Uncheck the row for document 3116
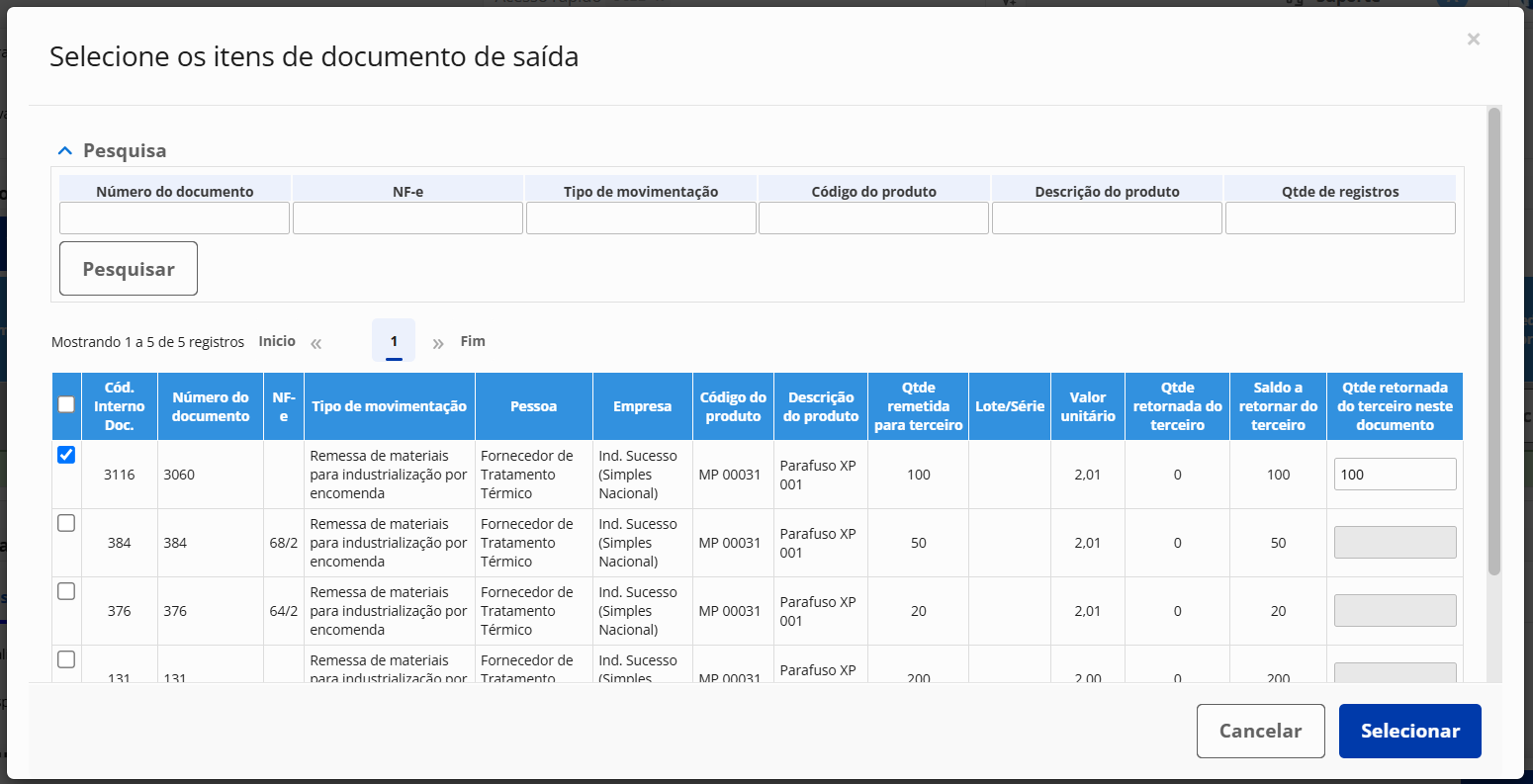Image resolution: width=1533 pixels, height=784 pixels. click(66, 455)
